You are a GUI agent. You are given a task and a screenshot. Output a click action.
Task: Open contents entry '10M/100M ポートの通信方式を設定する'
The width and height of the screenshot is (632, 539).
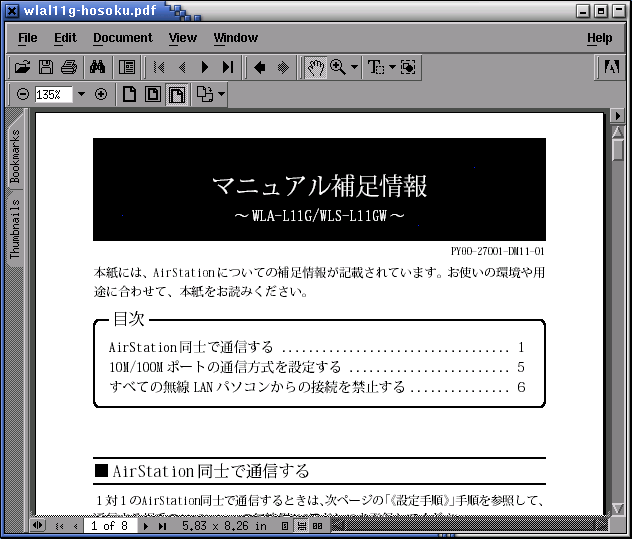pos(317,367)
